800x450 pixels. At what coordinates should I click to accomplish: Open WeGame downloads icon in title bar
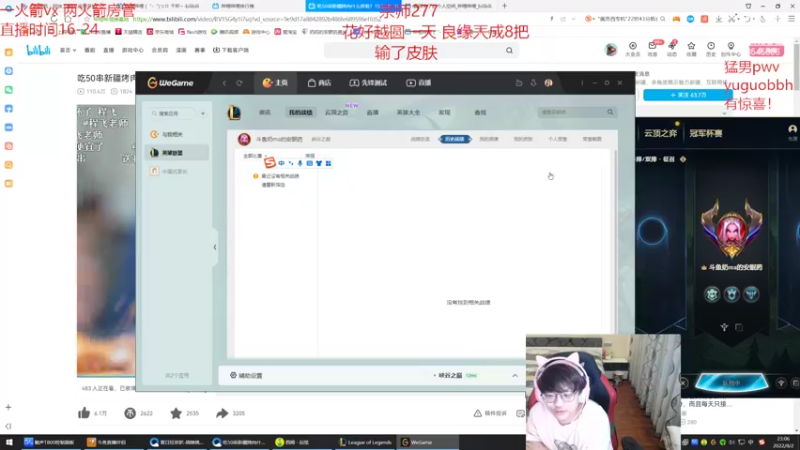(x=533, y=83)
